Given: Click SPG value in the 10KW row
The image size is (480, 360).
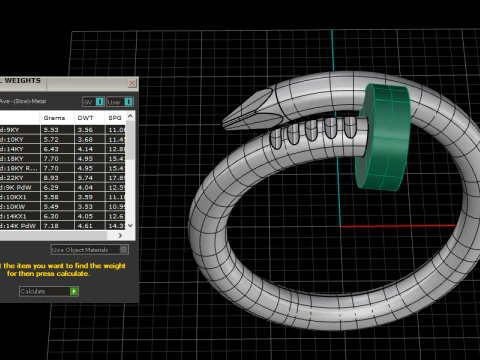Looking at the screenshot, I should click(117, 207).
